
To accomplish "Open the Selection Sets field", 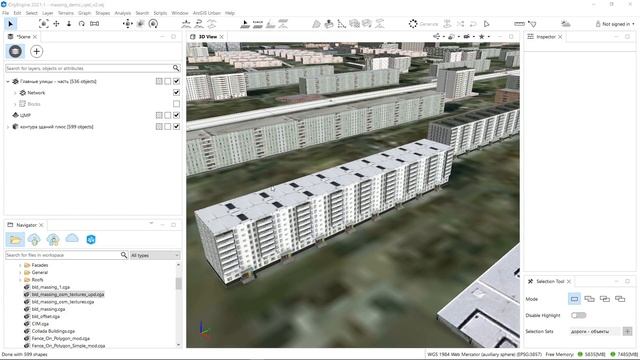I will 594,331.
